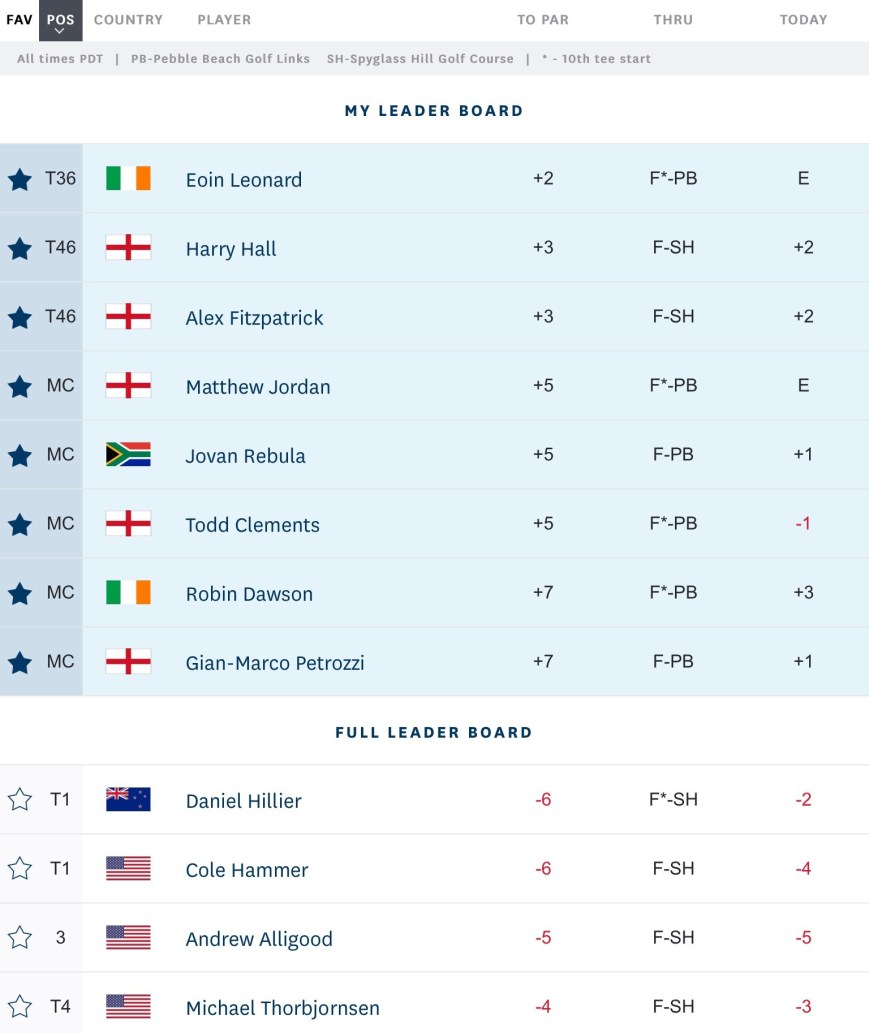Sort by the COUNTRY column header
This screenshot has height=1033, width=869.
tap(128, 20)
